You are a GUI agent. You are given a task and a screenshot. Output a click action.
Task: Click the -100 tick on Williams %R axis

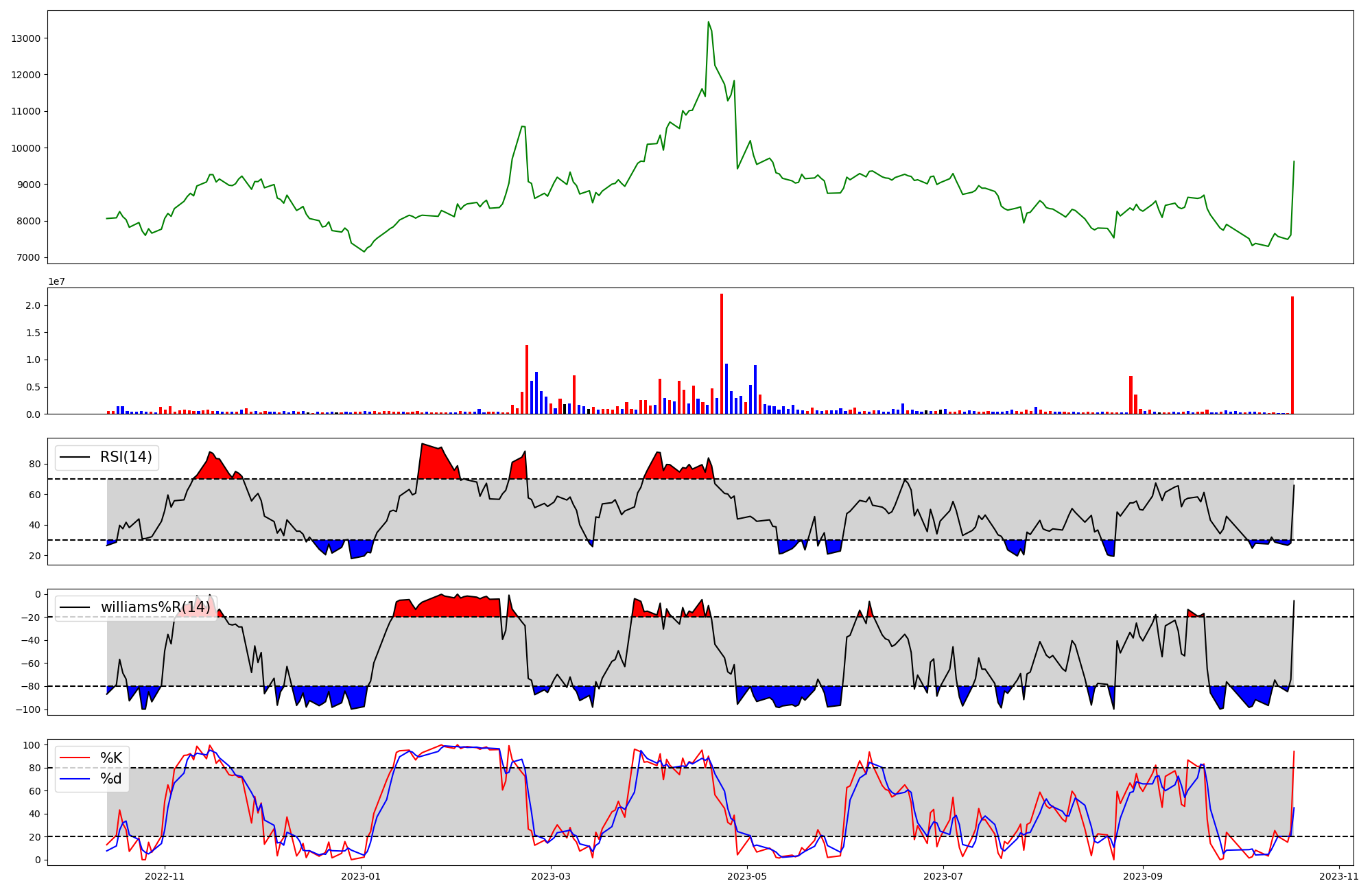coord(27,709)
